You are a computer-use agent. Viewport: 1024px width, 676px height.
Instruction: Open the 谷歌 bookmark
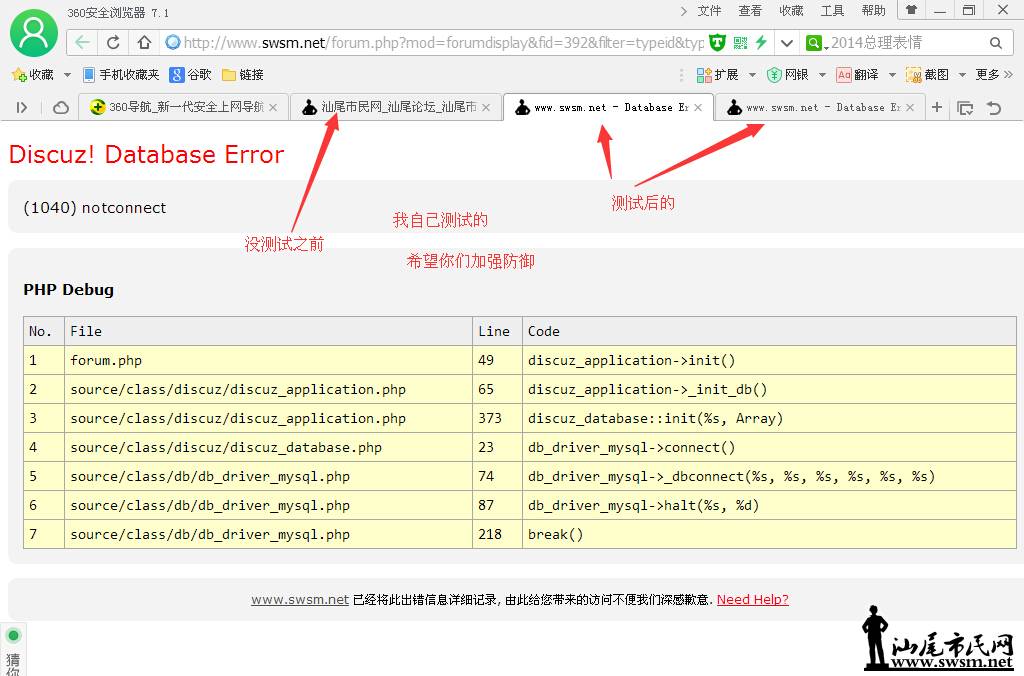191,74
